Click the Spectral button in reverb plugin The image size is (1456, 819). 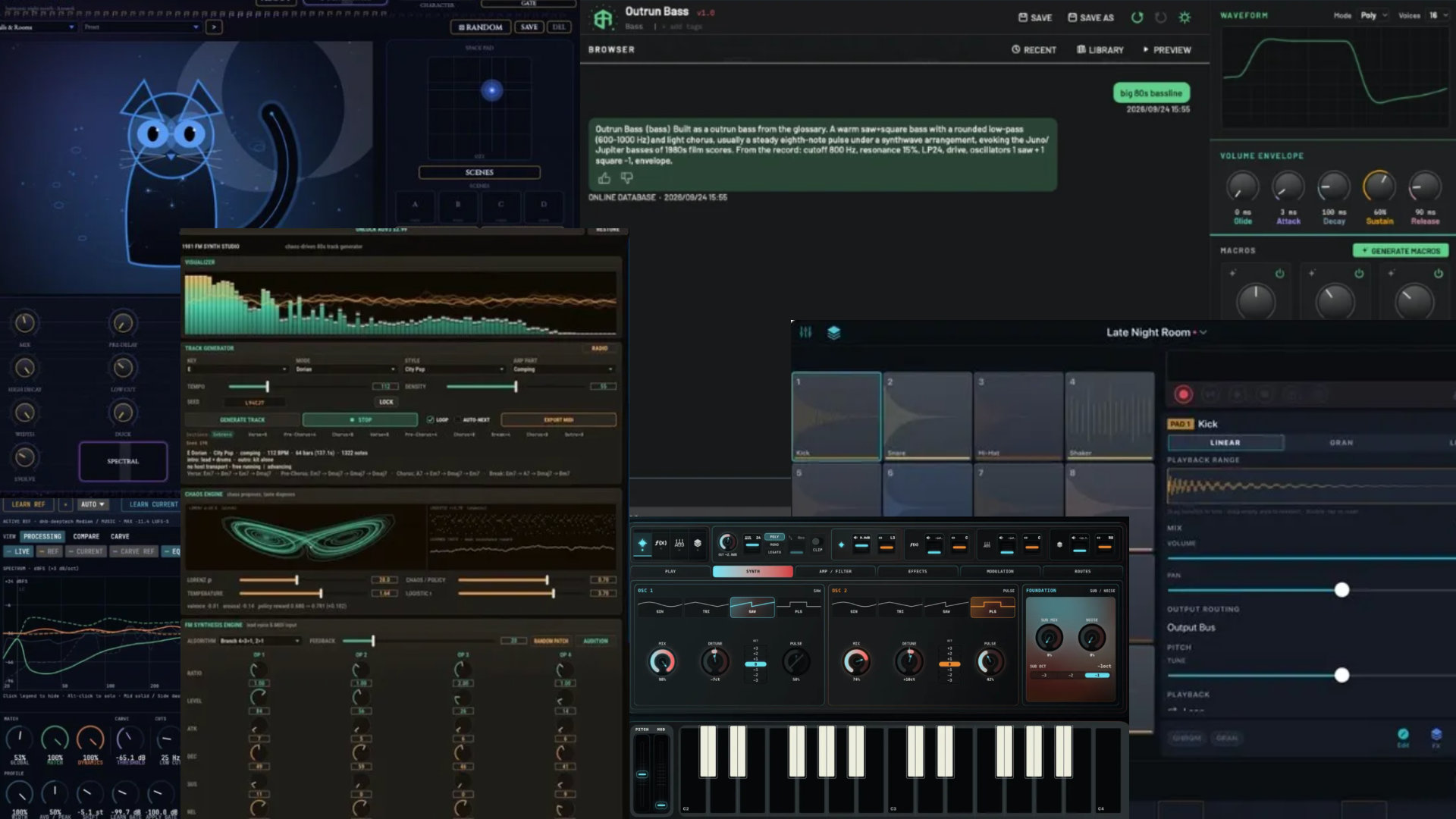coord(123,461)
